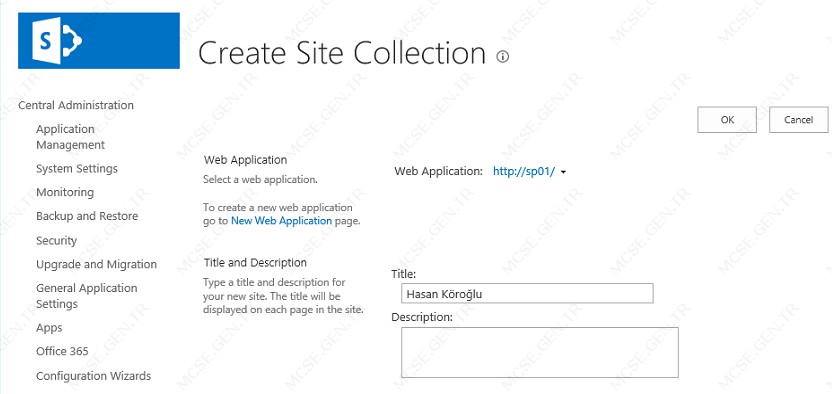Image resolution: width=832 pixels, height=394 pixels.
Task: Click the Cancel button
Action: [799, 120]
